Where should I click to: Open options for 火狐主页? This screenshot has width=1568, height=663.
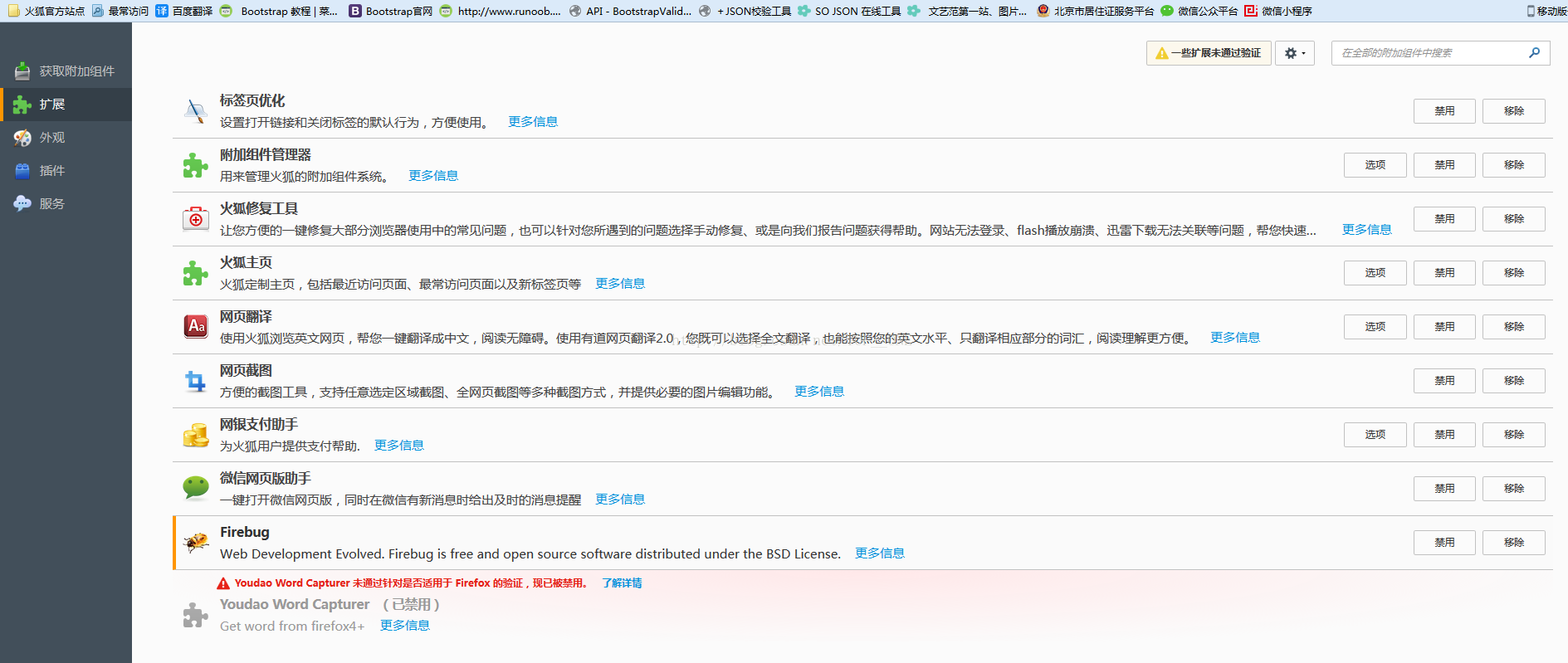pos(1375,273)
